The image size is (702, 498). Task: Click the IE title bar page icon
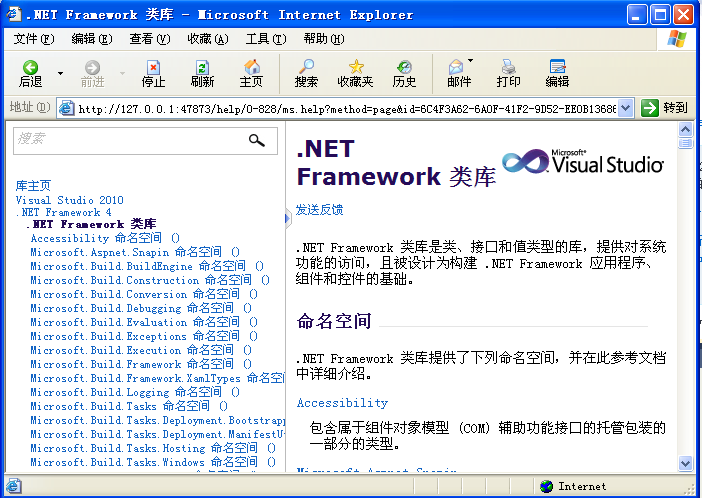point(14,14)
